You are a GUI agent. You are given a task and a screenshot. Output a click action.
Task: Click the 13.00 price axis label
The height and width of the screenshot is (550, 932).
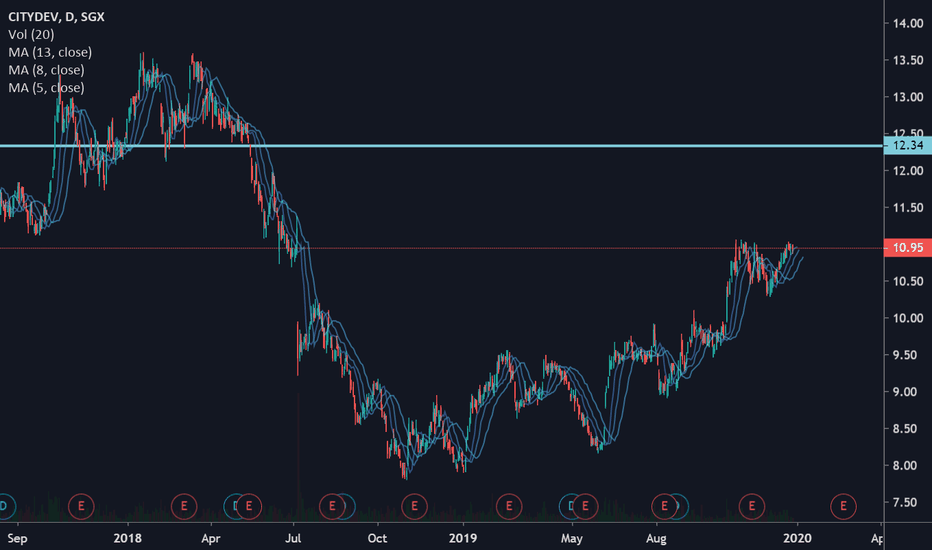908,97
